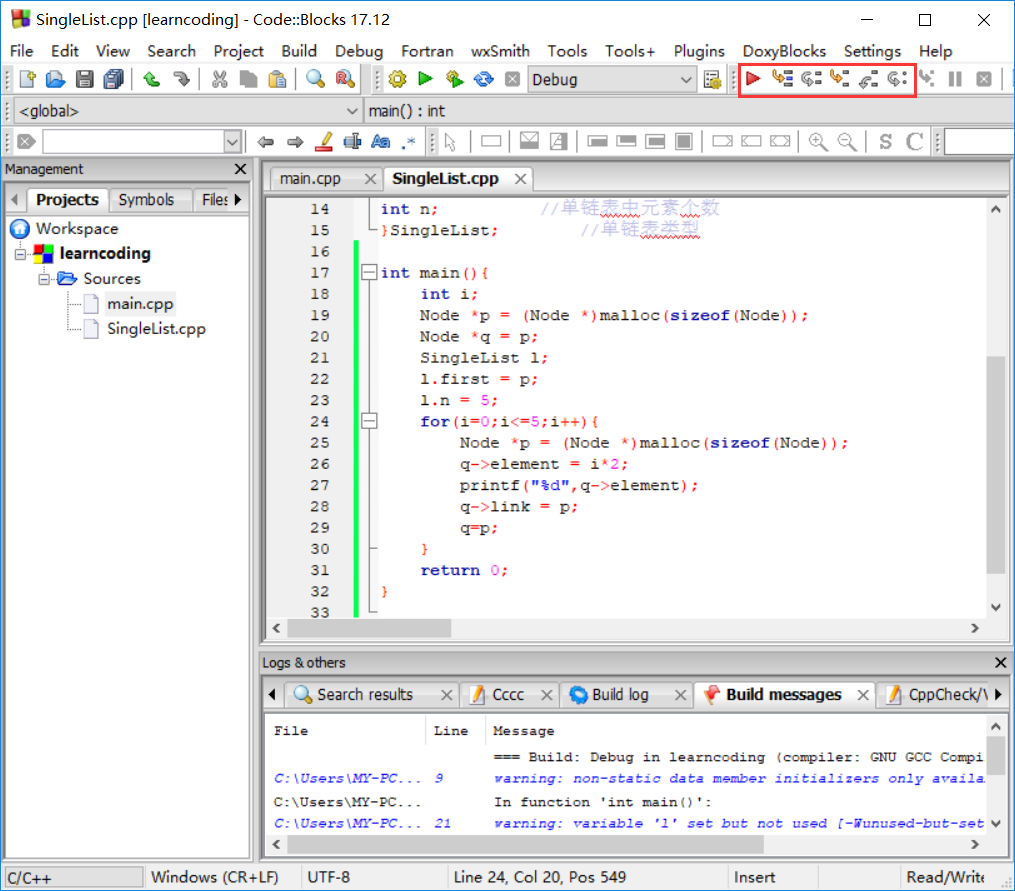
Task: Collapse the learncoding project tree node
Action: [20, 254]
